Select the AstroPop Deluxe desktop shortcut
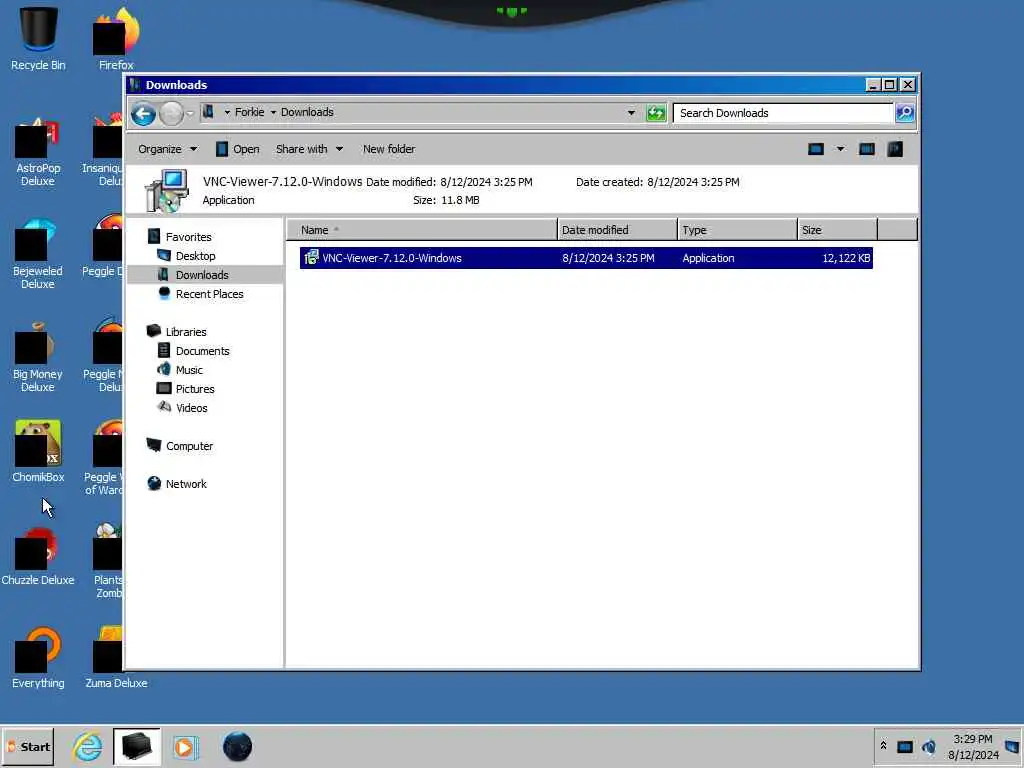This screenshot has width=1024, height=768. [x=37, y=152]
